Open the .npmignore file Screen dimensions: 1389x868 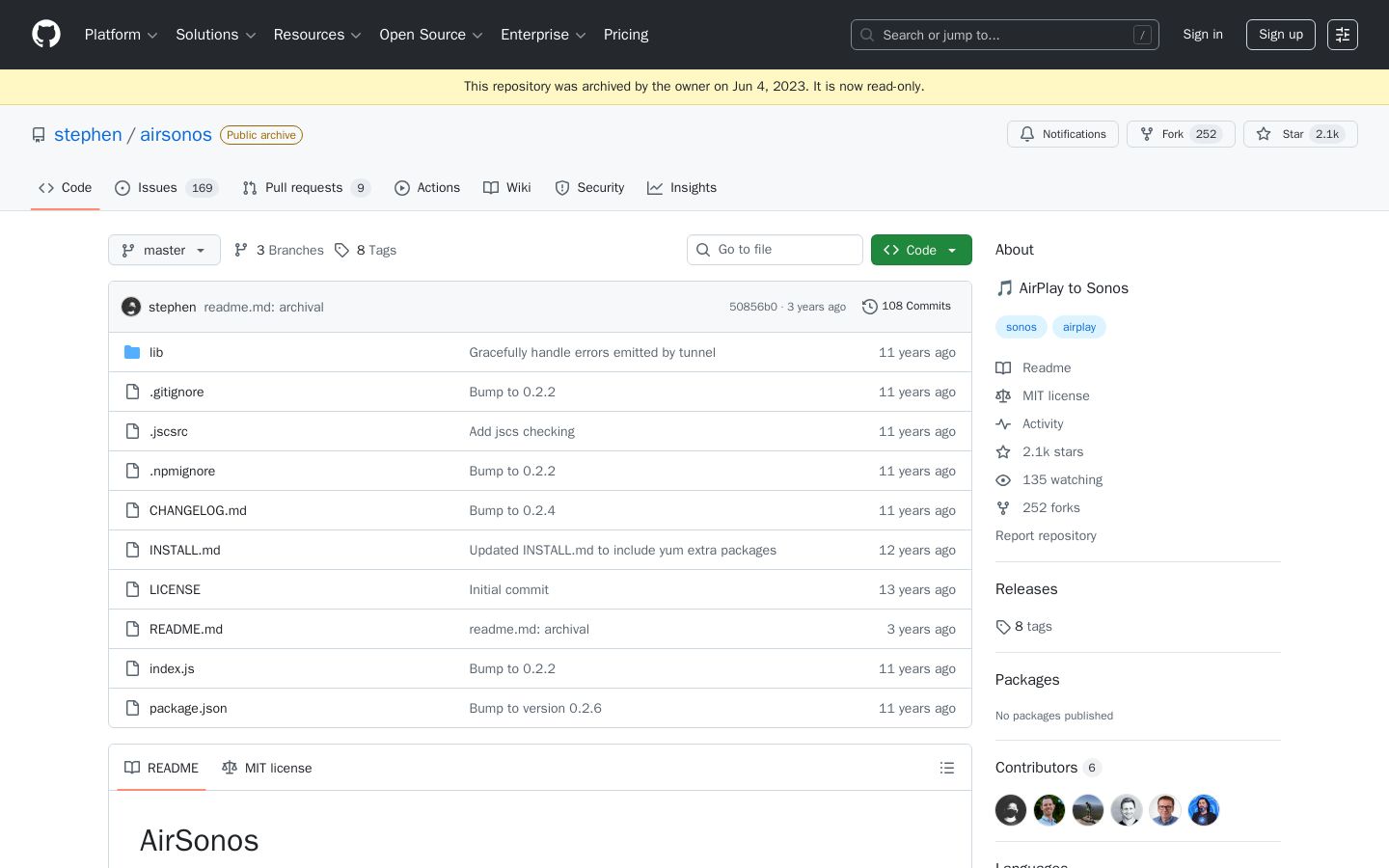click(182, 471)
